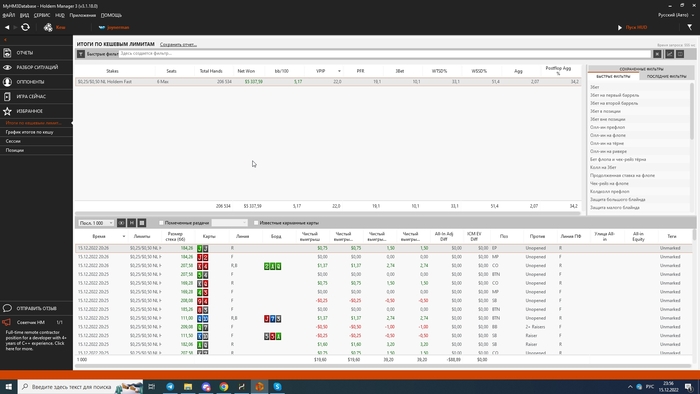Click the player name icon in the toolbar

click(x=102, y=27)
